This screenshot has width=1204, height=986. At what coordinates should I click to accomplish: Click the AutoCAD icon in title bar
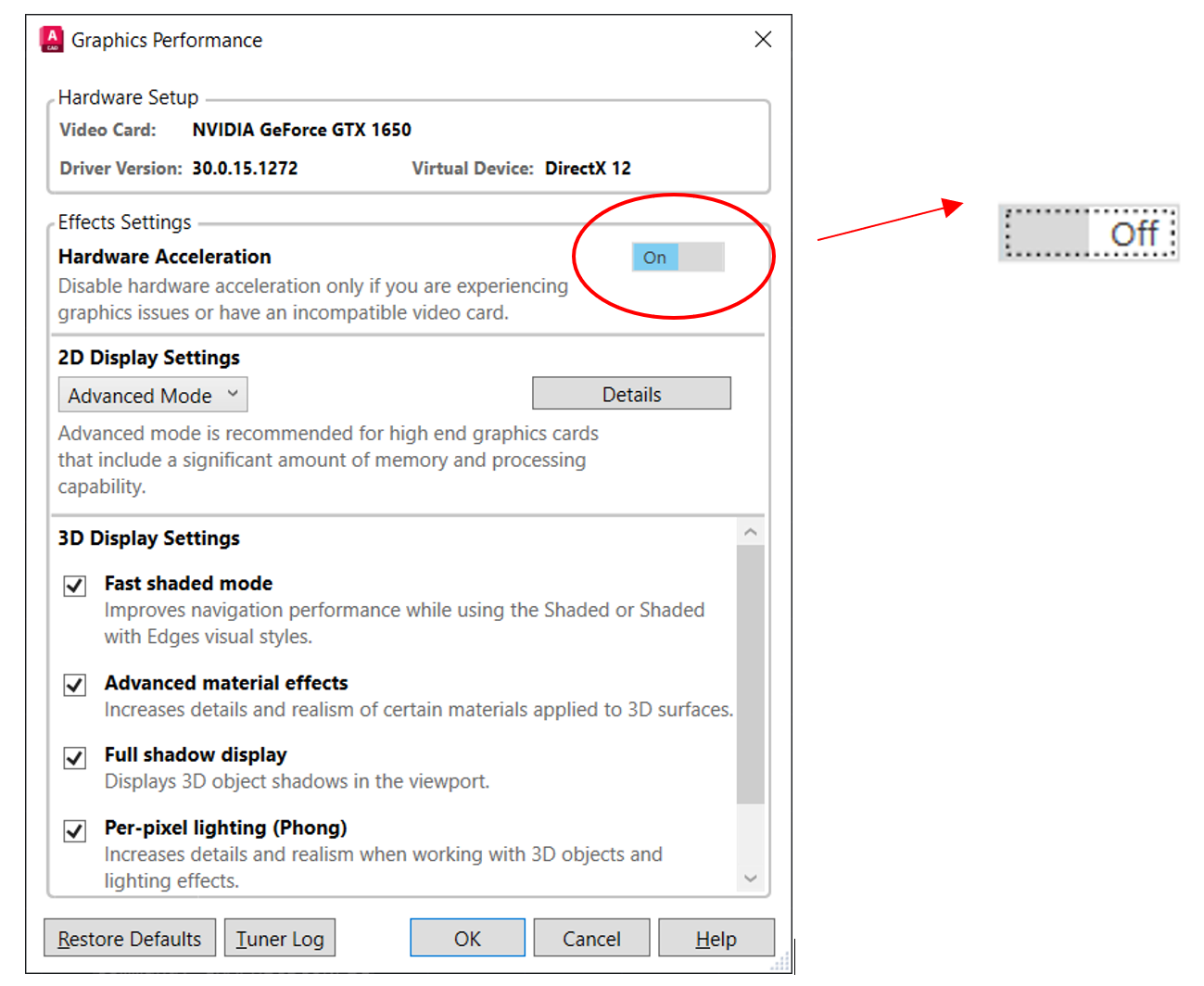[x=52, y=39]
